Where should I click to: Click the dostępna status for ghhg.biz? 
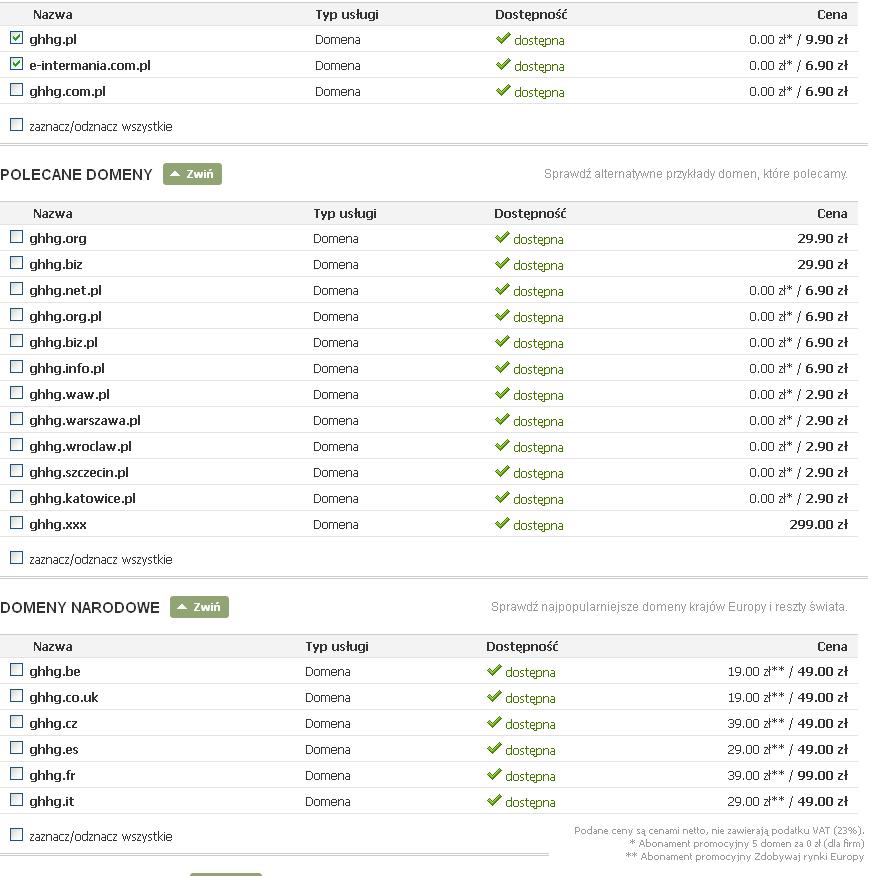[538, 265]
